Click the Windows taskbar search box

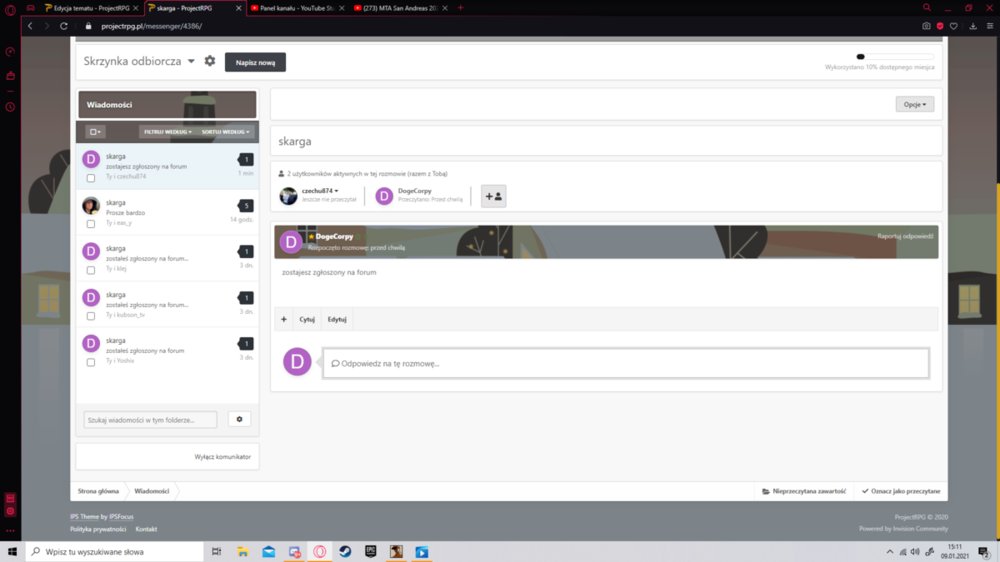pyautogui.click(x=115, y=552)
